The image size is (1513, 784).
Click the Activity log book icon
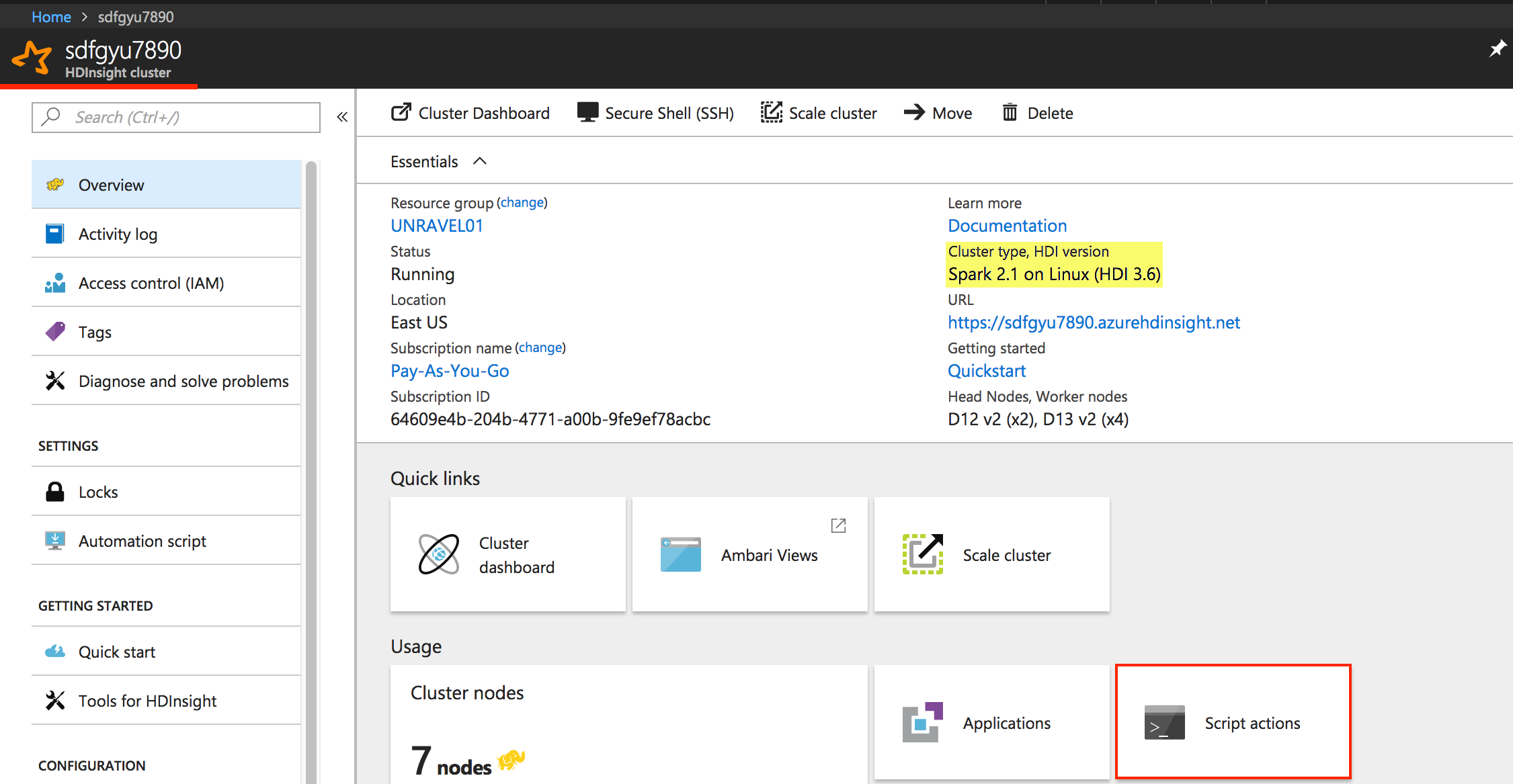tap(55, 234)
